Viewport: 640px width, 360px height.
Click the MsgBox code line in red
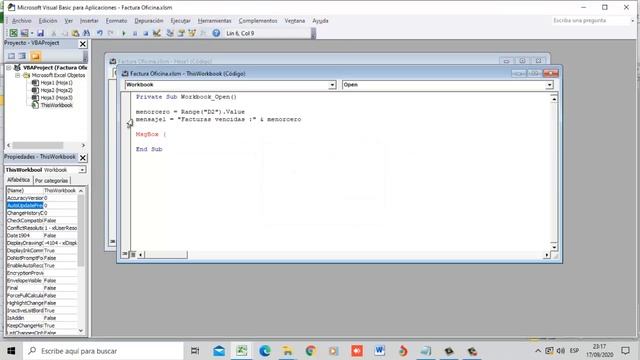[151, 134]
